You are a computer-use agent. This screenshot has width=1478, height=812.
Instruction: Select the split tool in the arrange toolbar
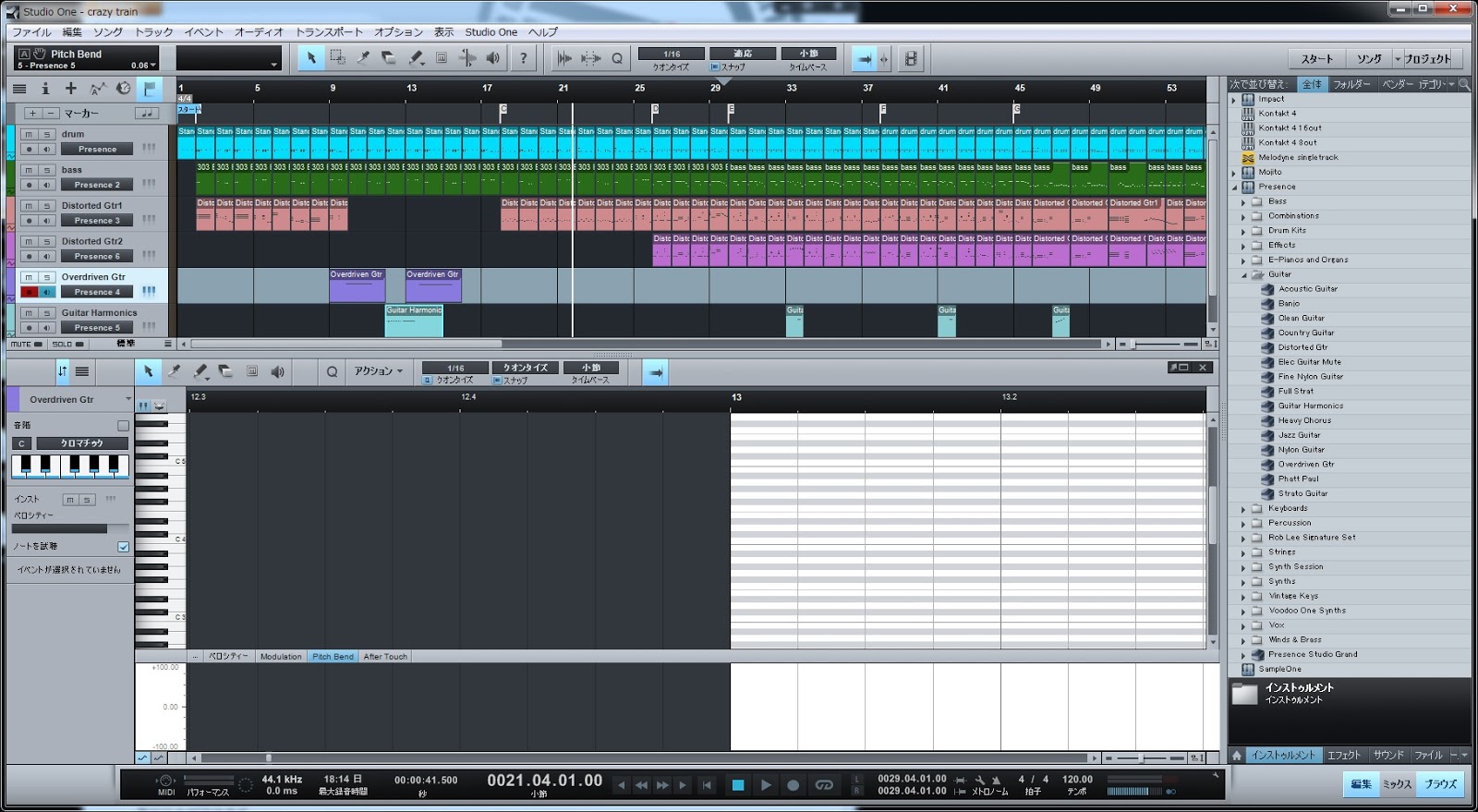tap(364, 58)
